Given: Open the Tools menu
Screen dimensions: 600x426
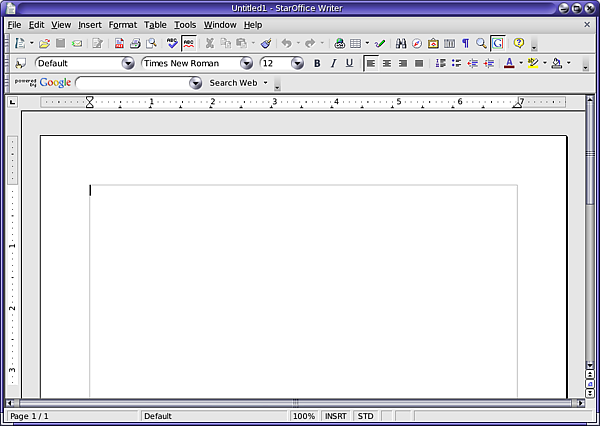Looking at the screenshot, I should point(185,25).
